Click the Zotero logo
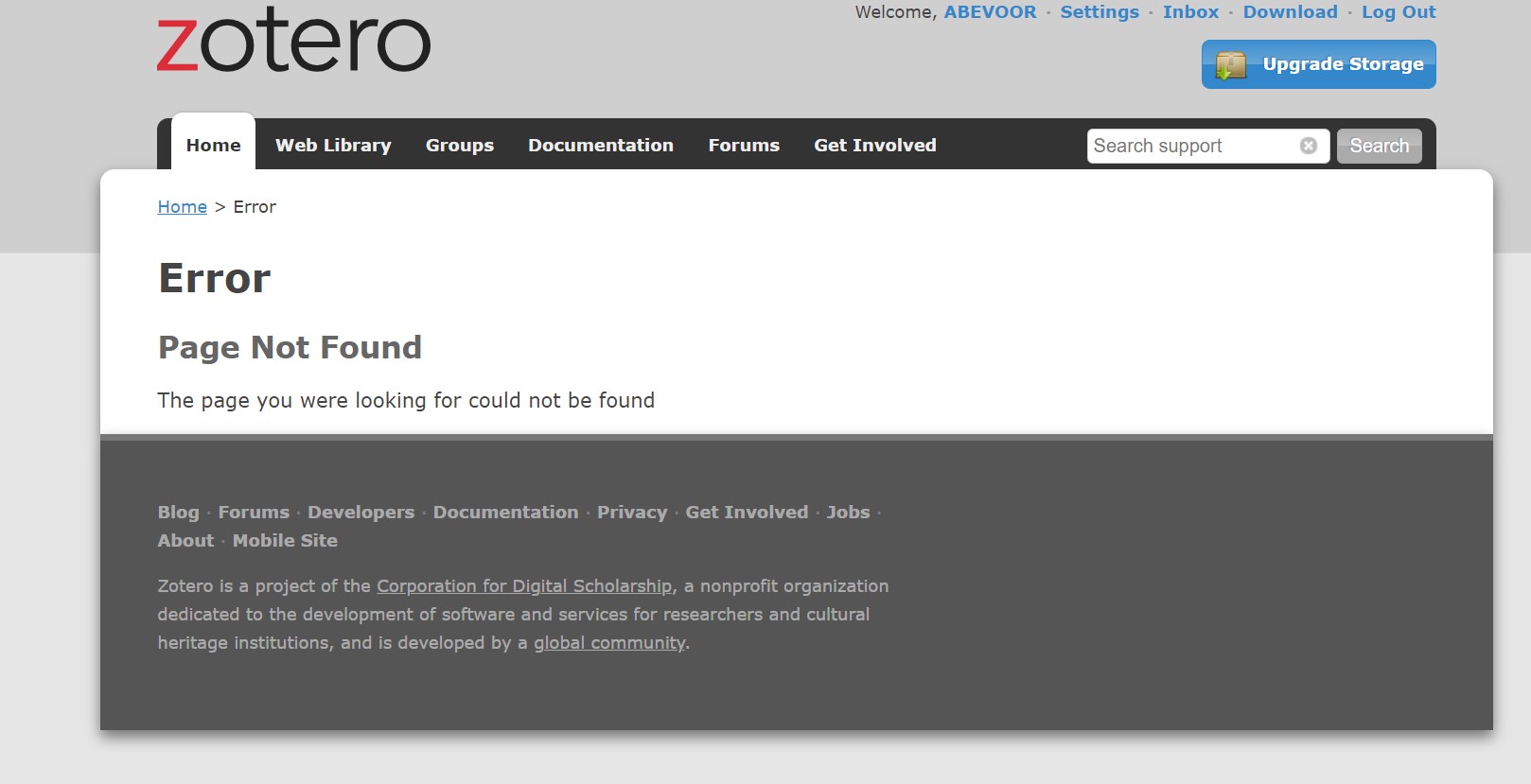The width and height of the screenshot is (1531, 784). 293,40
